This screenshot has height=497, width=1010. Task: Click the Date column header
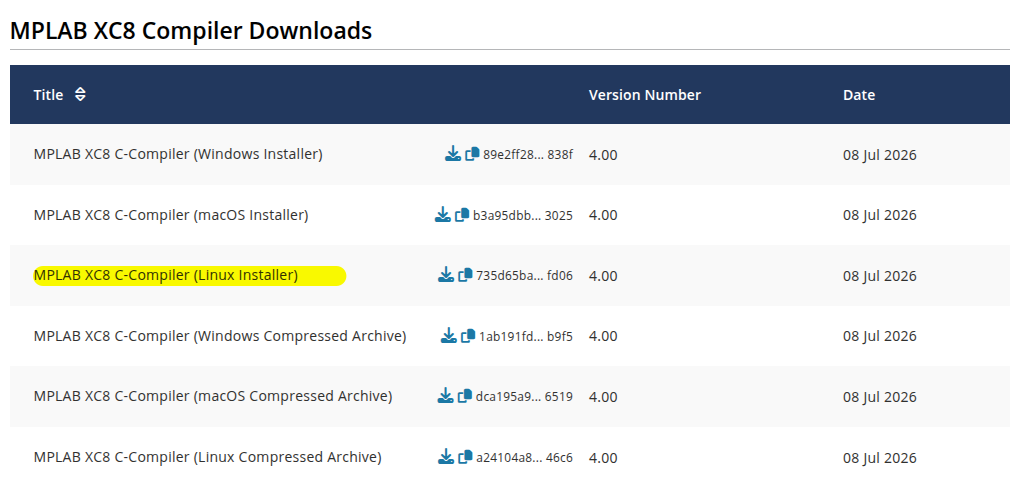(859, 95)
